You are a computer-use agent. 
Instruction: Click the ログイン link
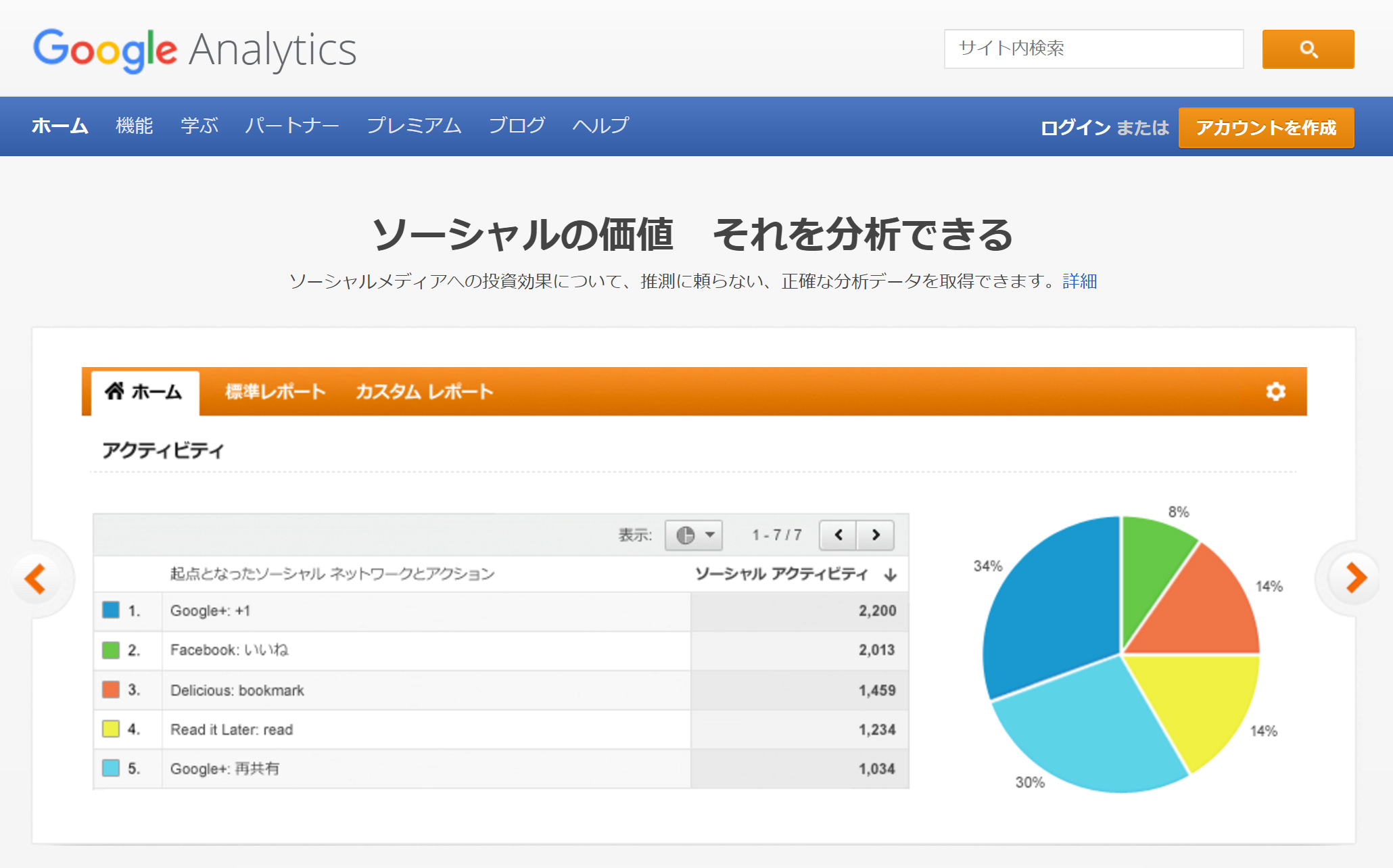(x=1075, y=128)
